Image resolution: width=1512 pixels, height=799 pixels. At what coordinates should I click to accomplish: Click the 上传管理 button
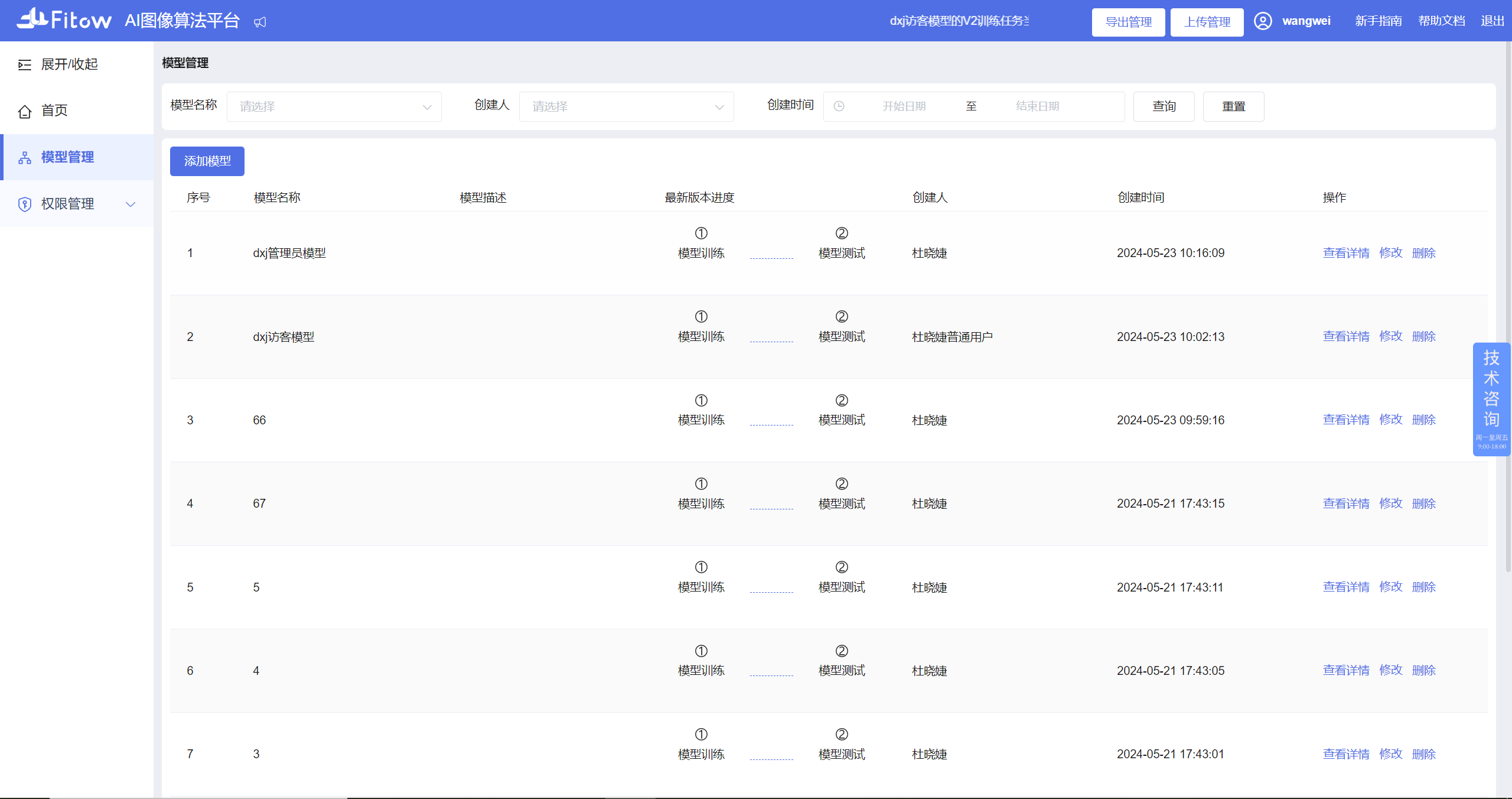[1207, 22]
